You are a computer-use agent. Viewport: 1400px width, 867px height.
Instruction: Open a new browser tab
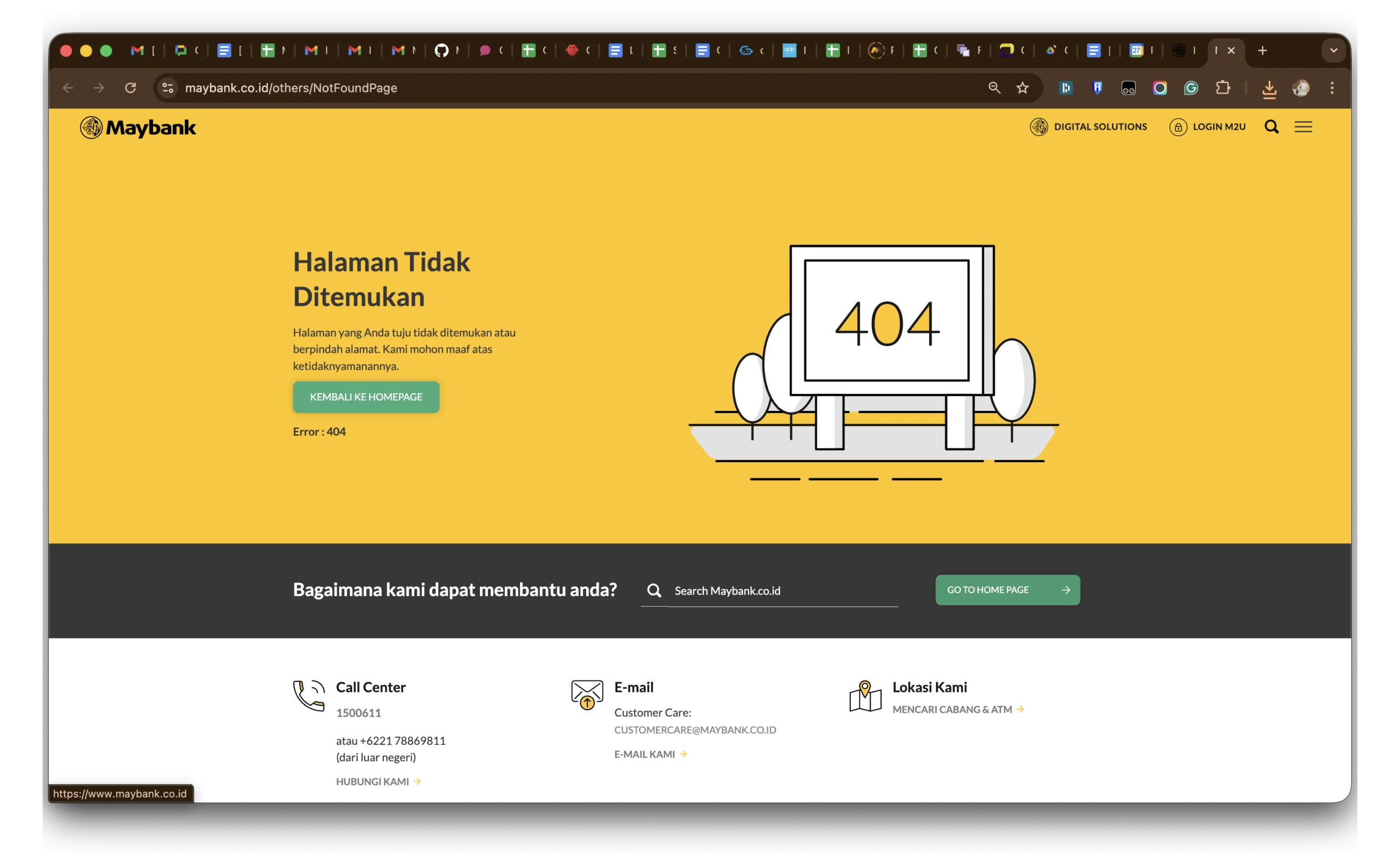[1262, 50]
